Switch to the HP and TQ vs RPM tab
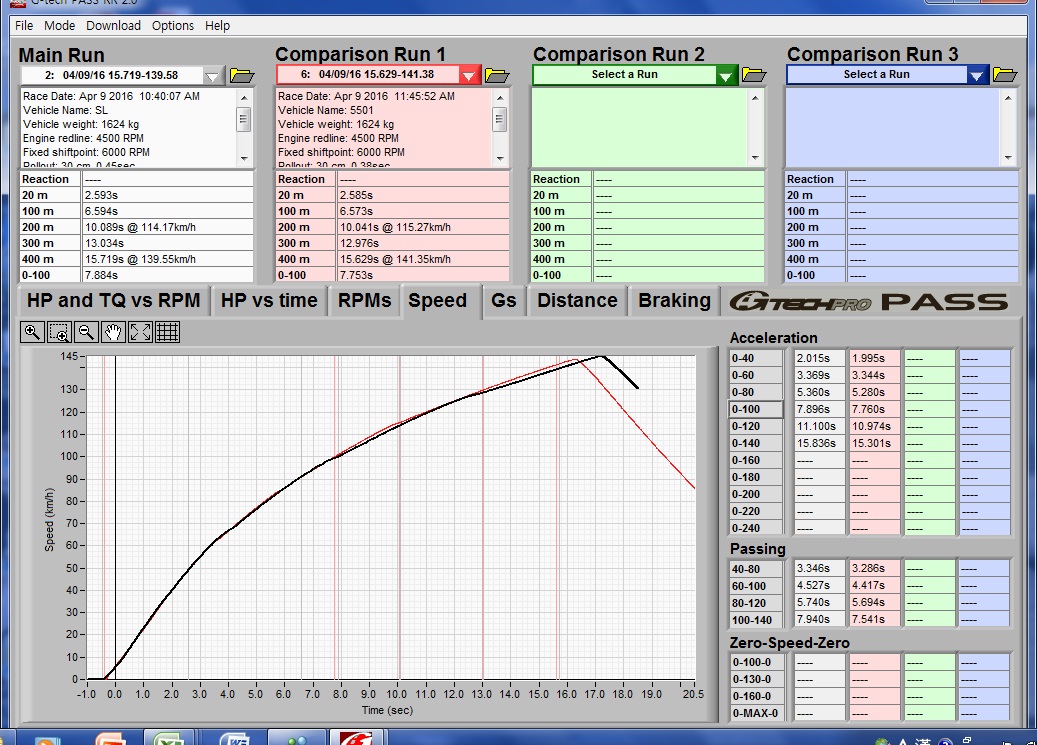The height and width of the screenshot is (745, 1037). pos(113,300)
